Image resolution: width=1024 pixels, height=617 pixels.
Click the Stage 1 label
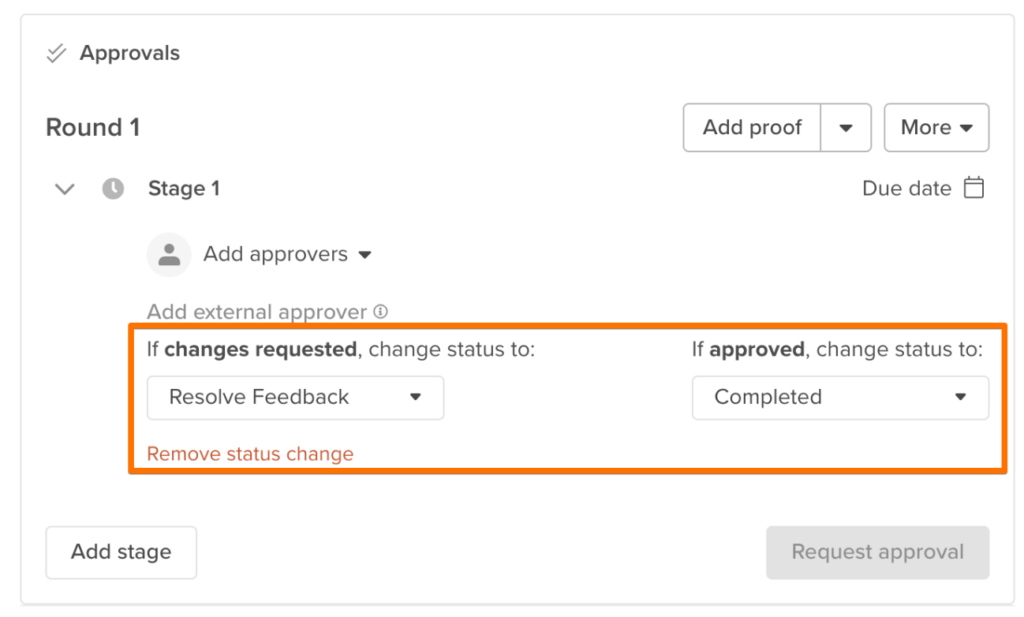pos(184,188)
